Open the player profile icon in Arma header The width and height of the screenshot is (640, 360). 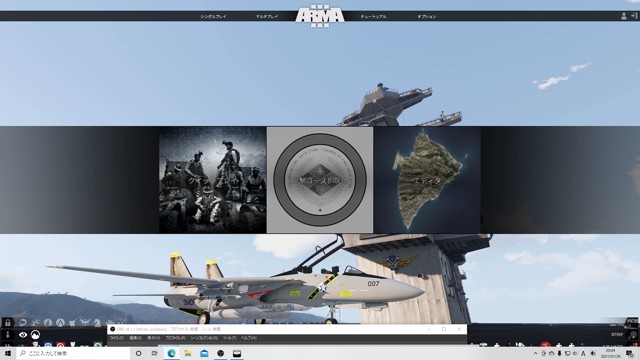(624, 16)
